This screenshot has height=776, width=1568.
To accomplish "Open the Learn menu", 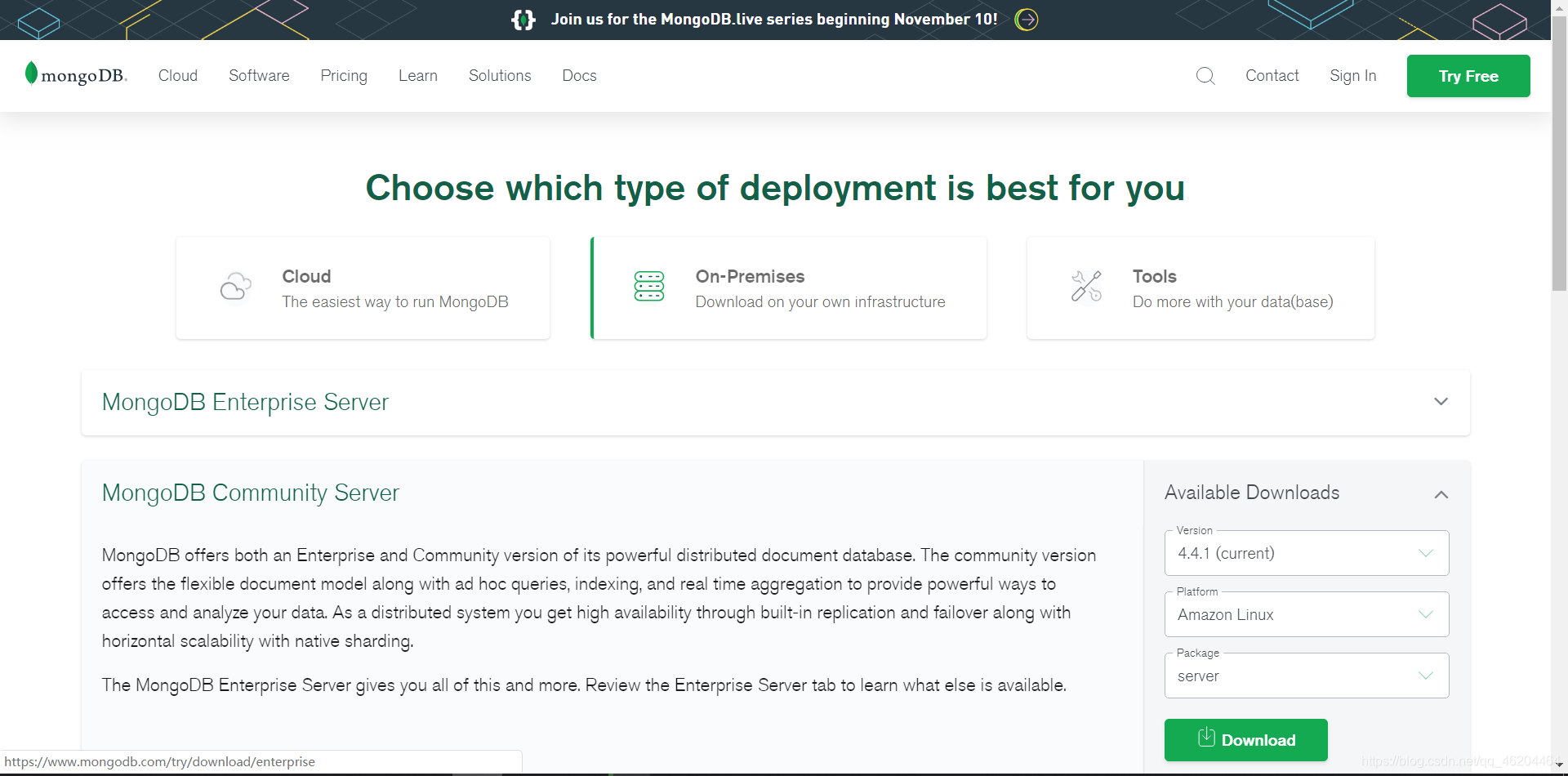I will (418, 75).
